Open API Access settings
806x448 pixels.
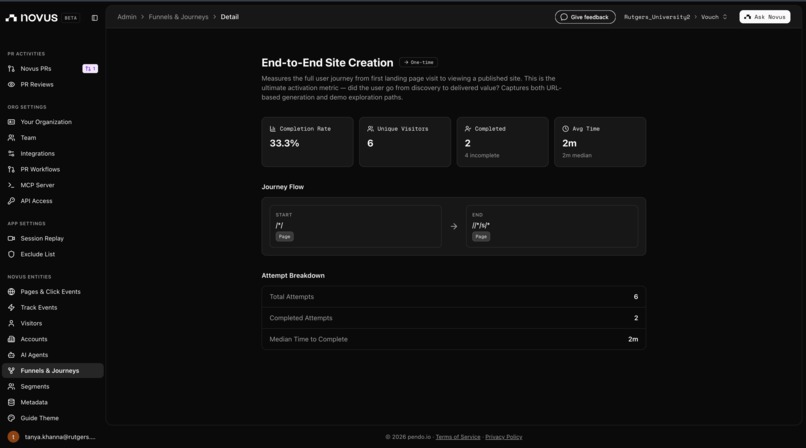[36, 201]
